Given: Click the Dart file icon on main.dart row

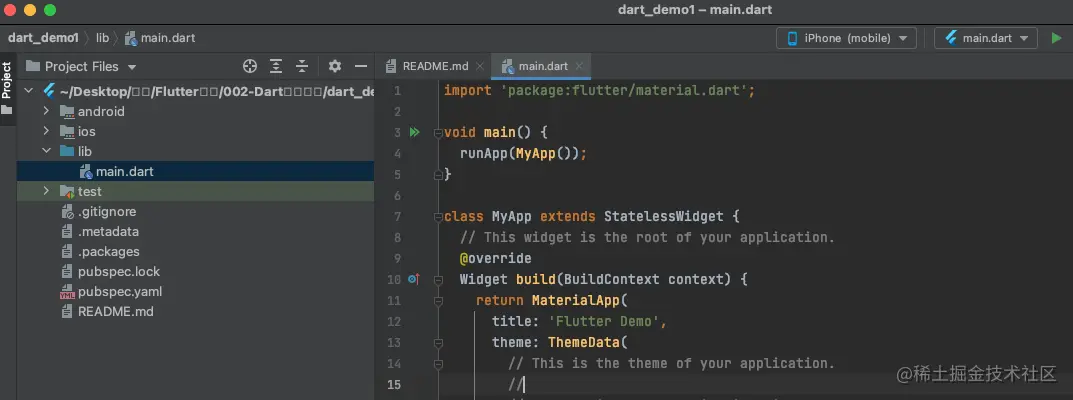Looking at the screenshot, I should coord(86,172).
